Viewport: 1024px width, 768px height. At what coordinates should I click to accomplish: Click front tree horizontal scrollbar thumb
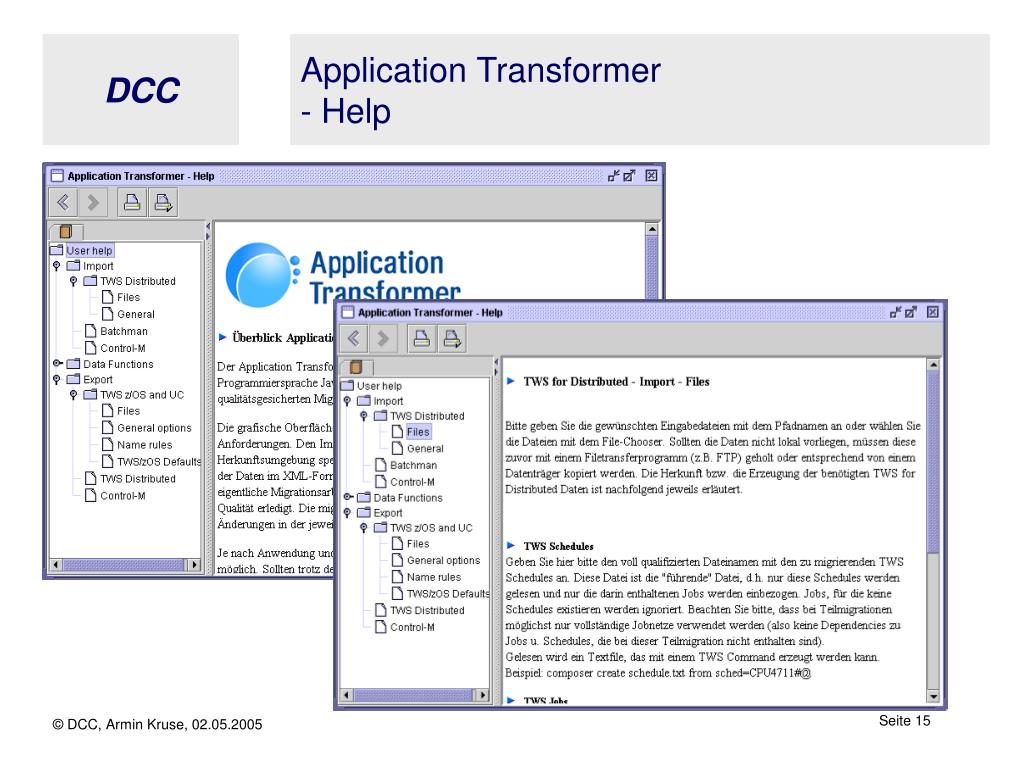tap(413, 695)
